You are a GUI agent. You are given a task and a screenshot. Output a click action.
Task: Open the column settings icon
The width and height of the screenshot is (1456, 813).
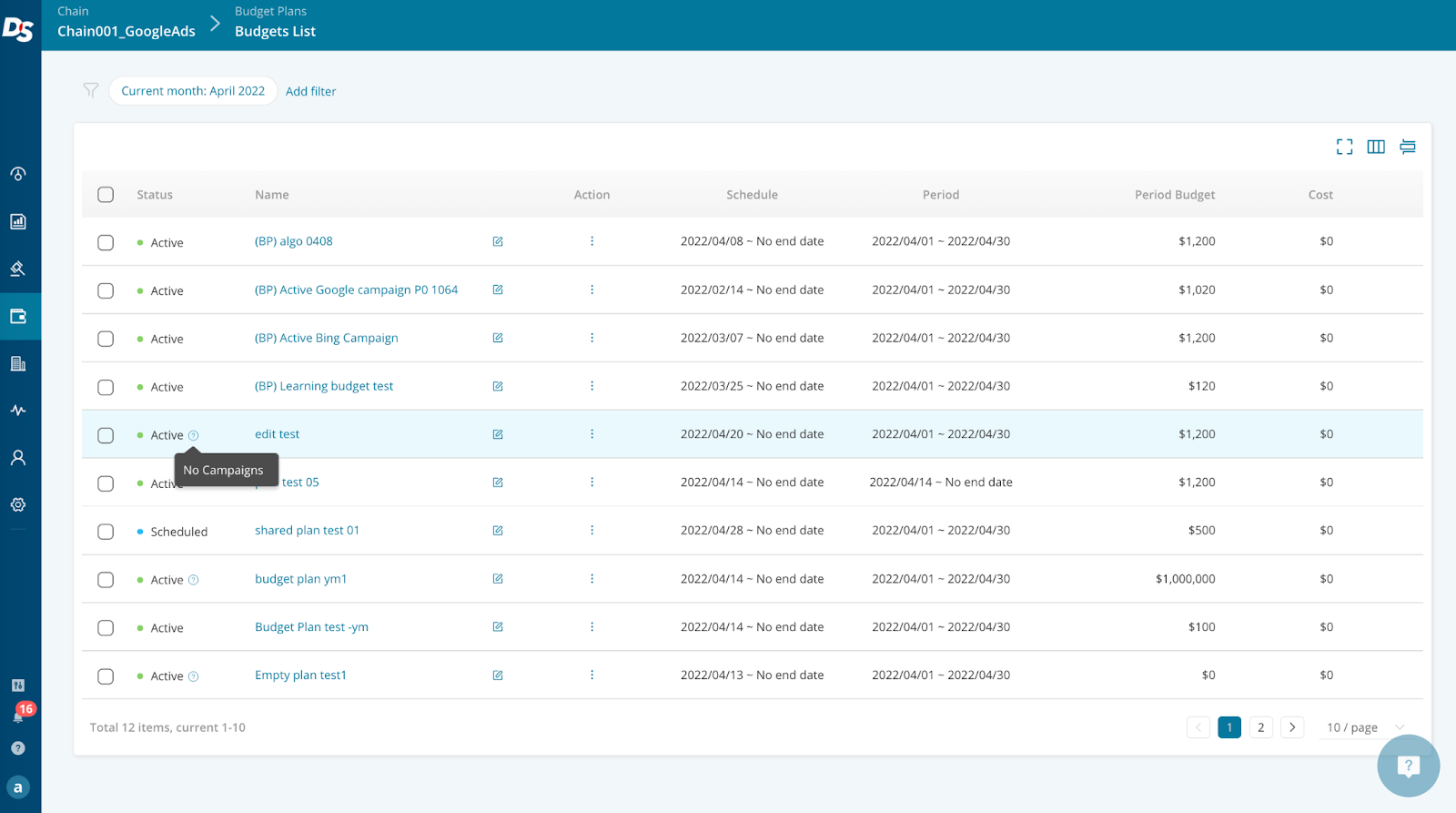pyautogui.click(x=1376, y=147)
